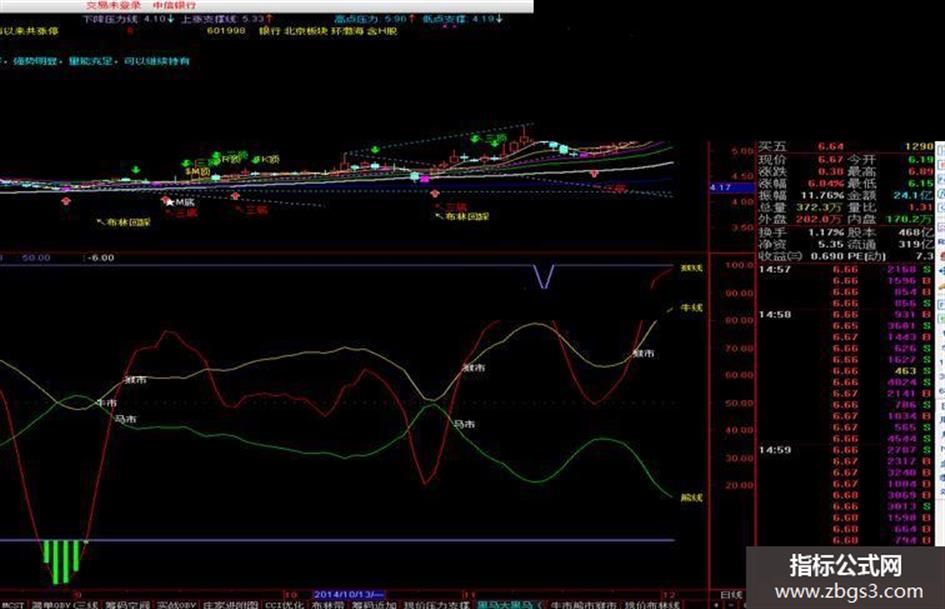Select the 实战OBV indicator tab
945x609 pixels.
tap(177, 604)
